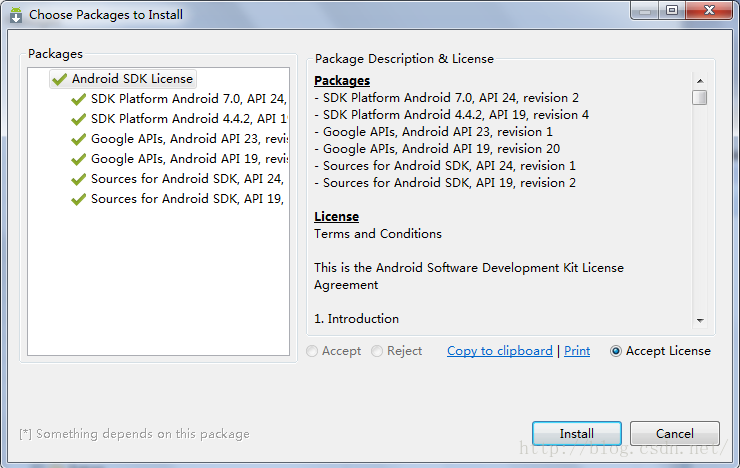Click the Install button
The height and width of the screenshot is (468, 740).
(x=577, y=434)
